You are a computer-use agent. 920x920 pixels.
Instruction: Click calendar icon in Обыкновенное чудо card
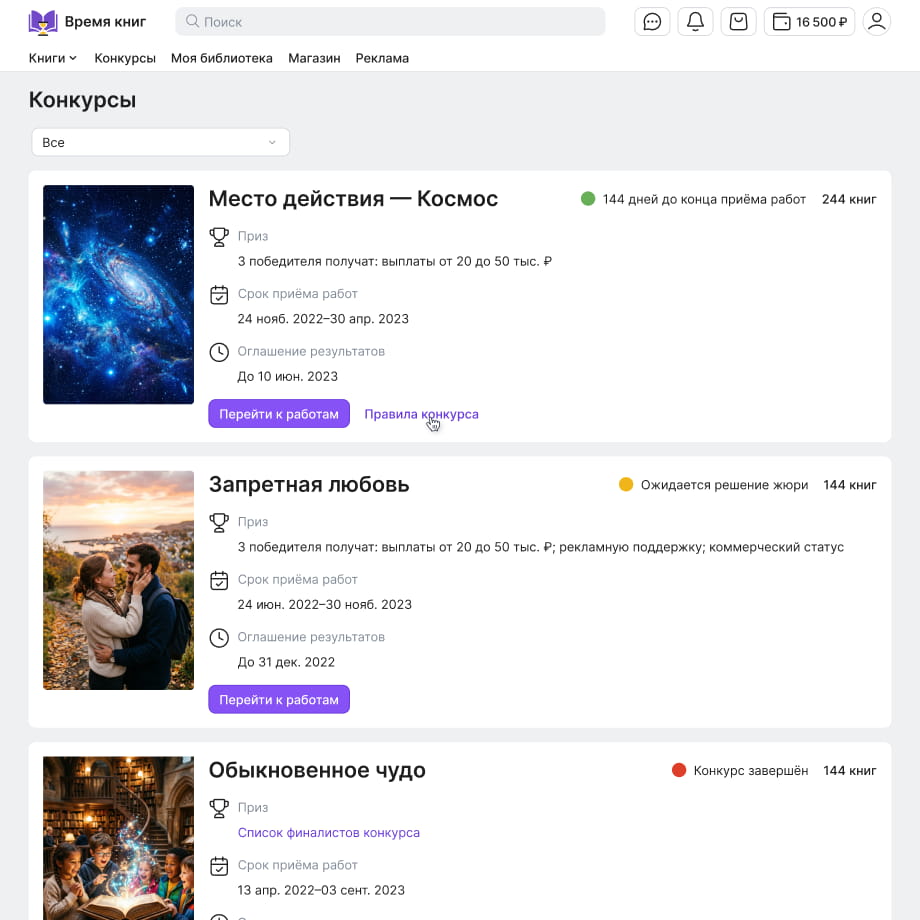click(x=219, y=865)
